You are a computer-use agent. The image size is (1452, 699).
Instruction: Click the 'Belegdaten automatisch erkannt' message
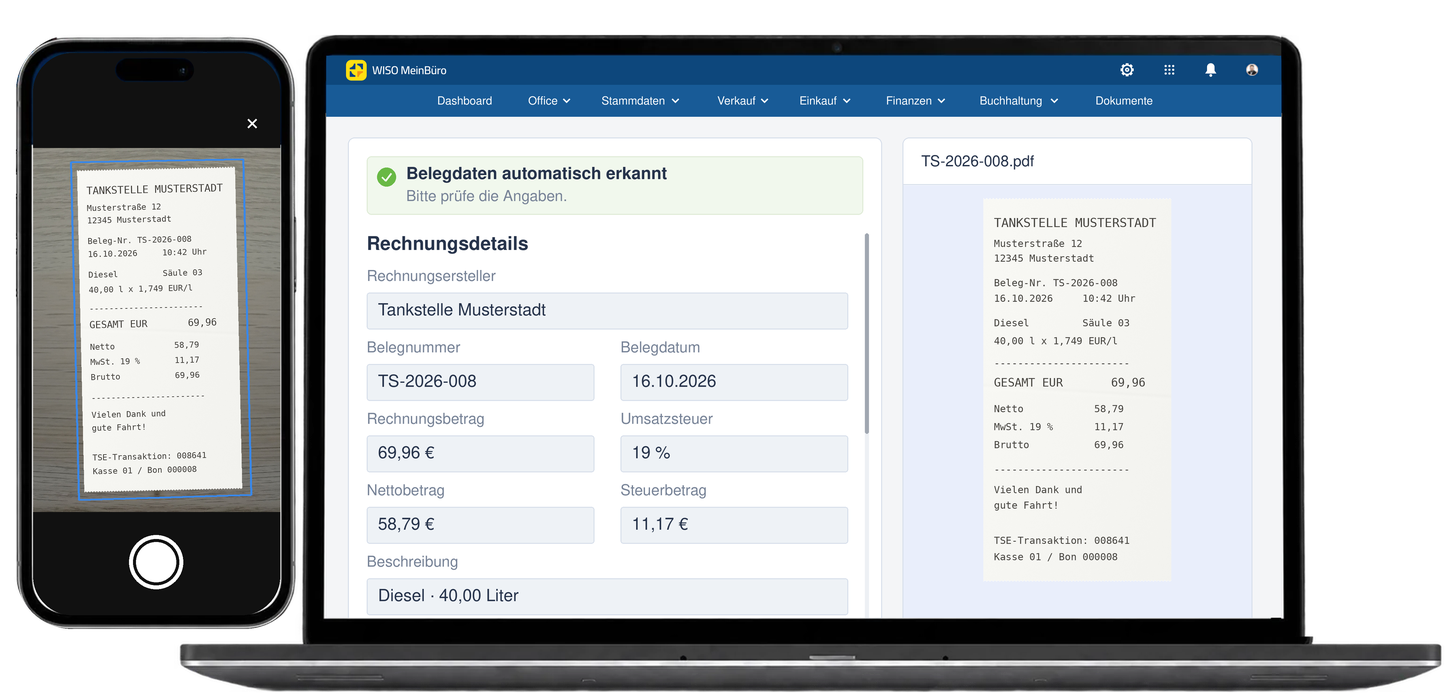(x=536, y=174)
